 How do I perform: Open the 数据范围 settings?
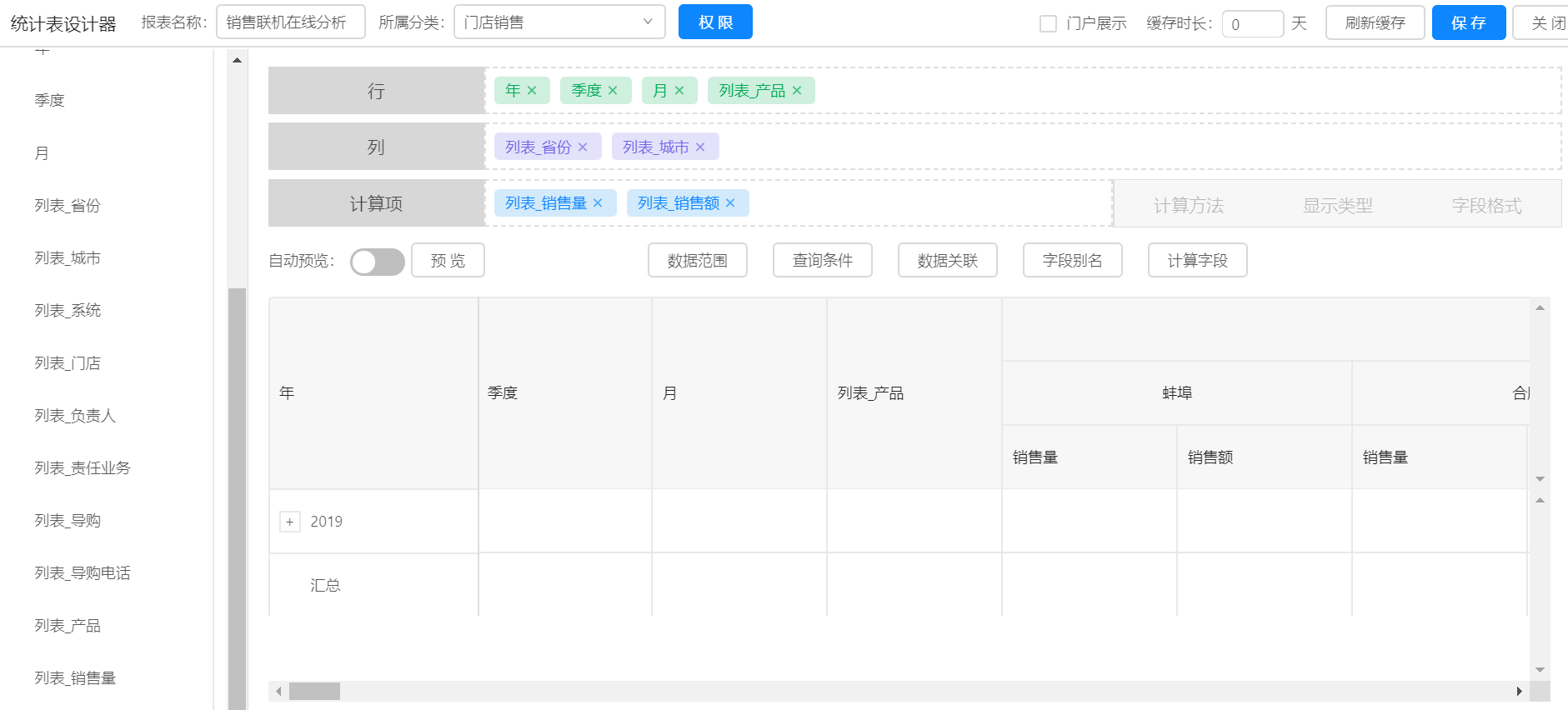(x=697, y=261)
